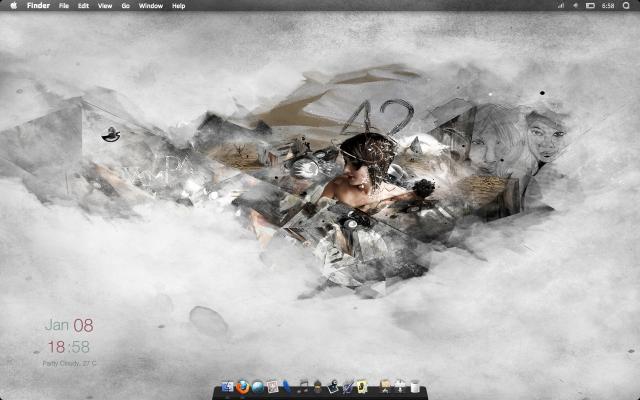The width and height of the screenshot is (640, 400).
Task: Click the blue globe sphere Dock icon
Action: [x=258, y=387]
